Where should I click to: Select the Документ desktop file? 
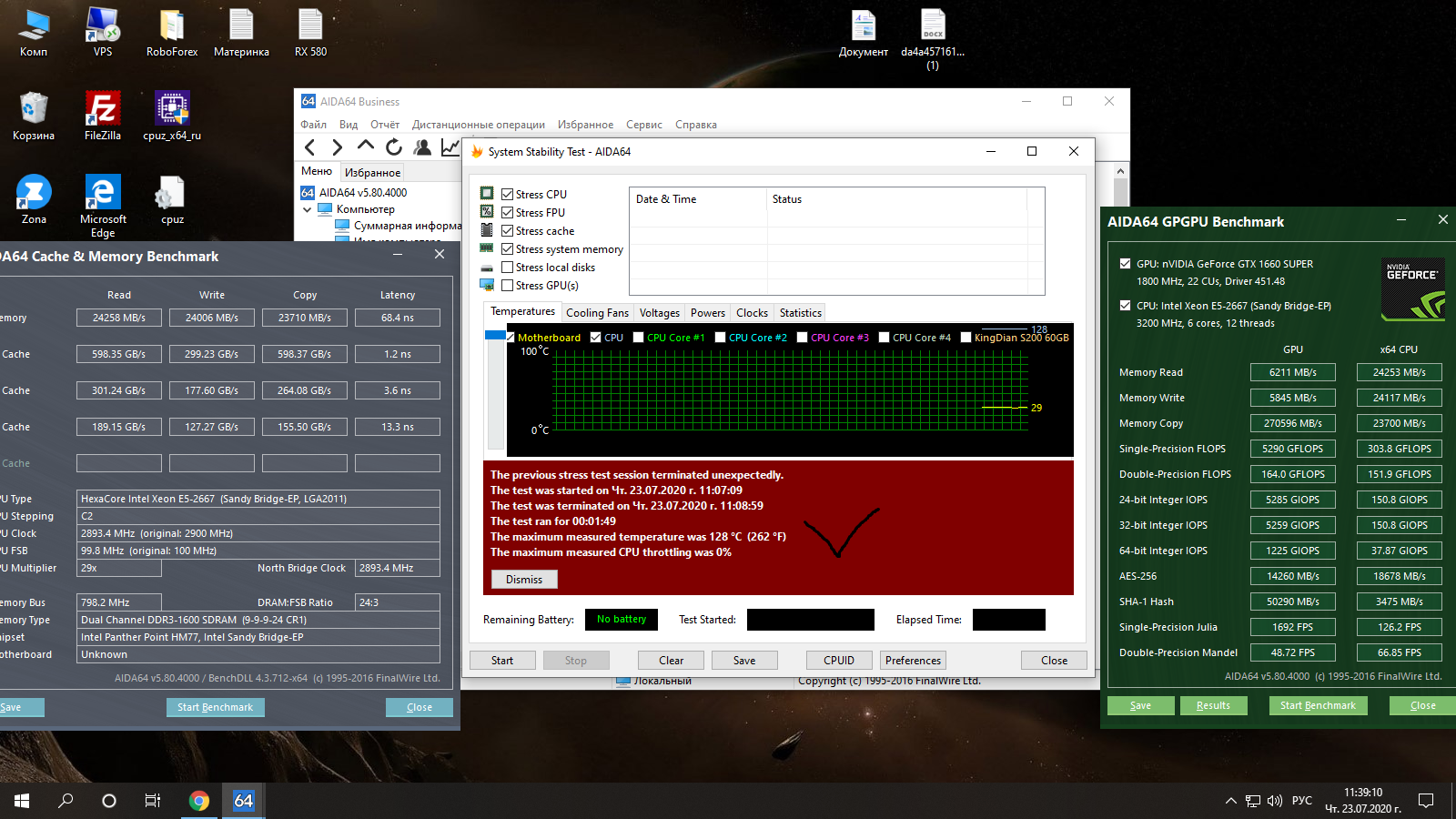864,33
